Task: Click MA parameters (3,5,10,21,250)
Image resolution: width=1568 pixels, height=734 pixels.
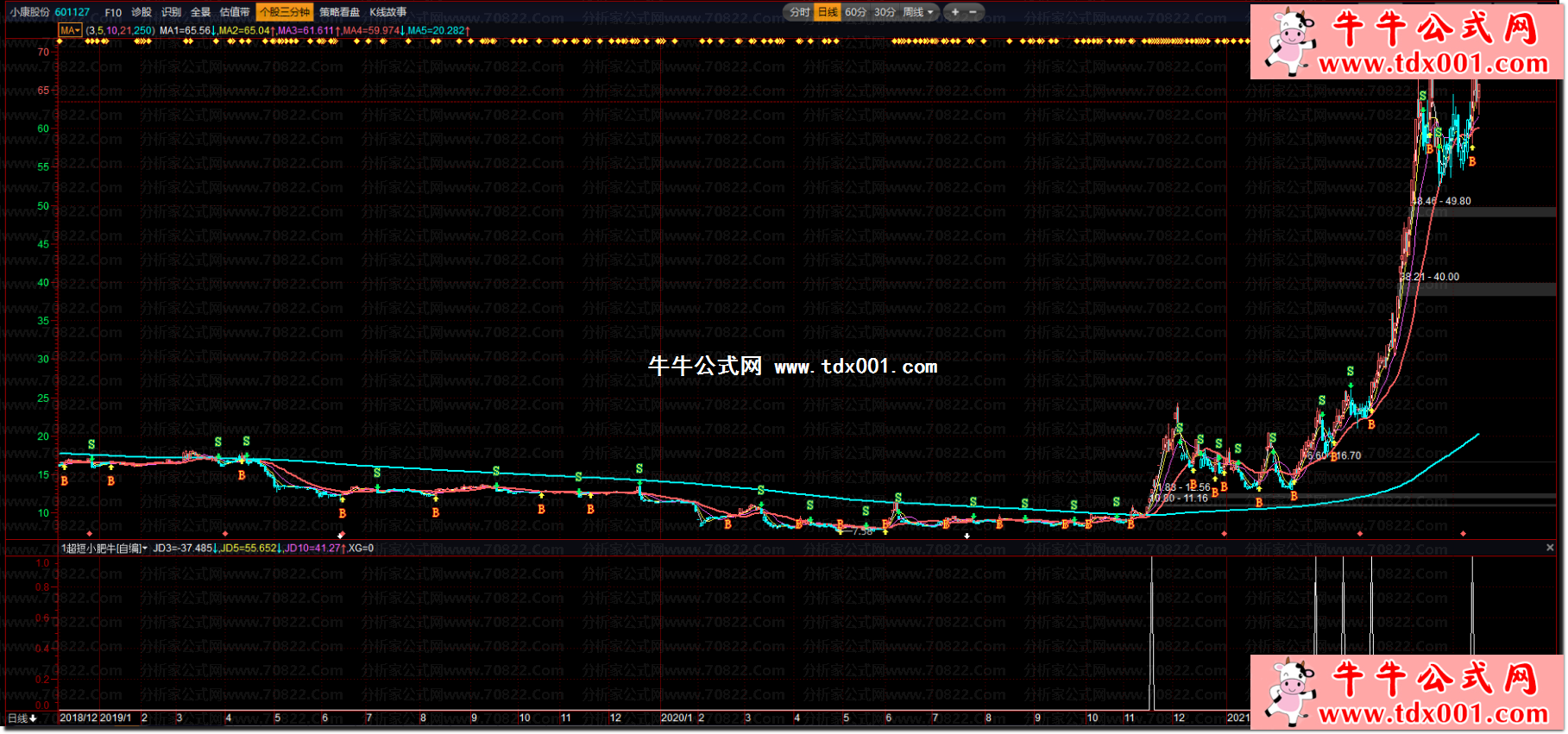Action: pos(121,30)
